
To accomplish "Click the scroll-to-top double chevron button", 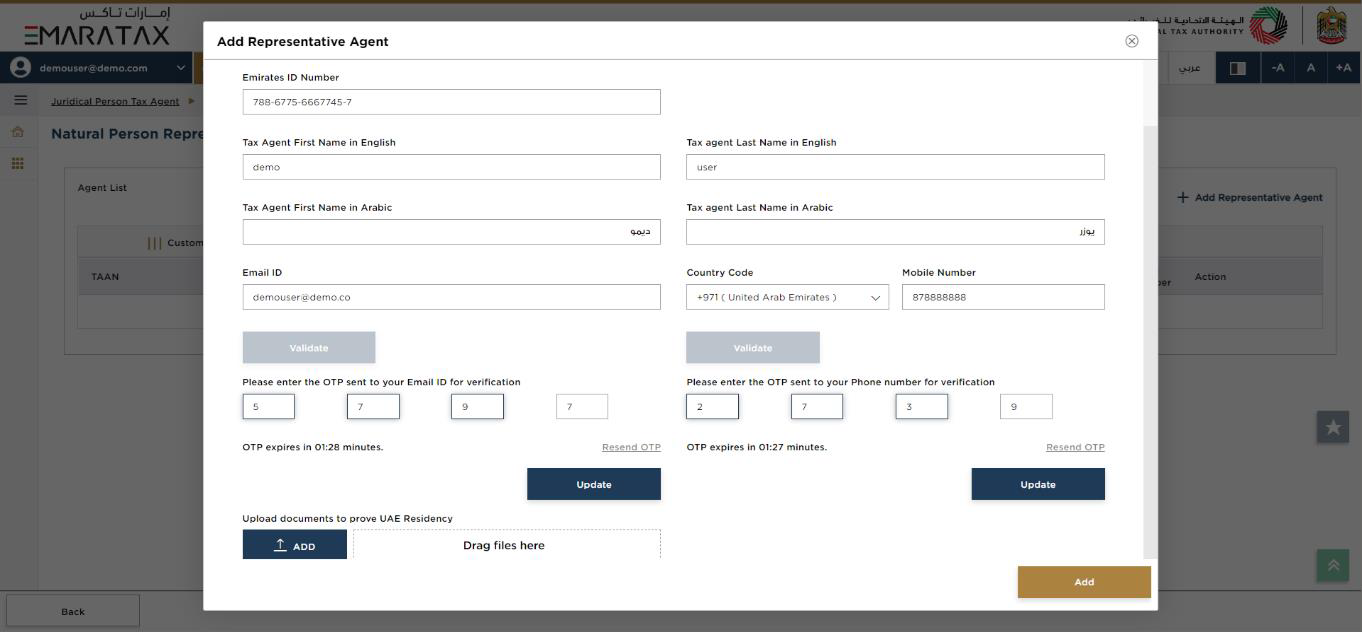I will 1333,565.
